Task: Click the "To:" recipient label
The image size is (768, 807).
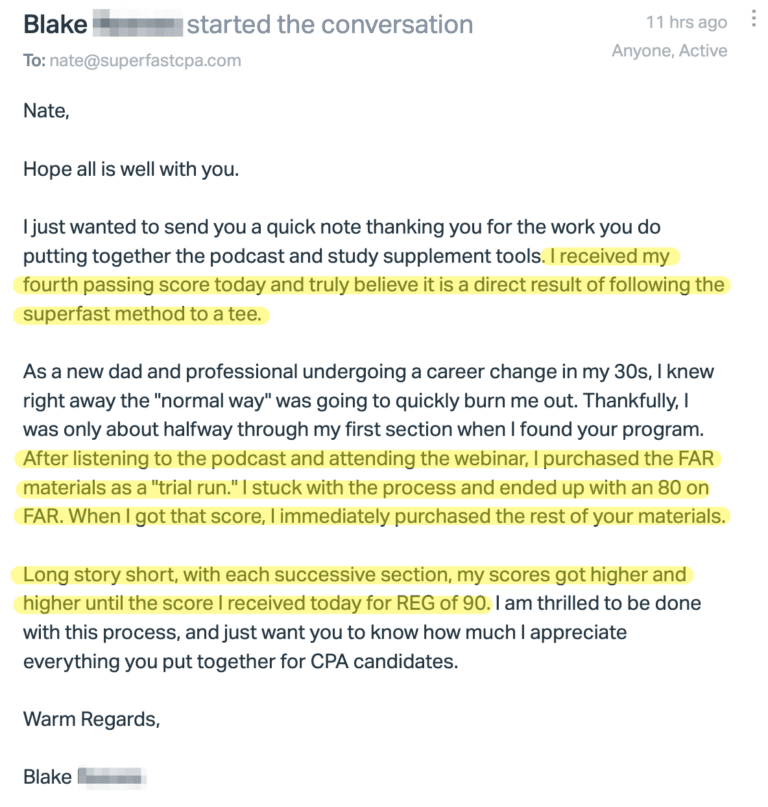Action: click(33, 60)
